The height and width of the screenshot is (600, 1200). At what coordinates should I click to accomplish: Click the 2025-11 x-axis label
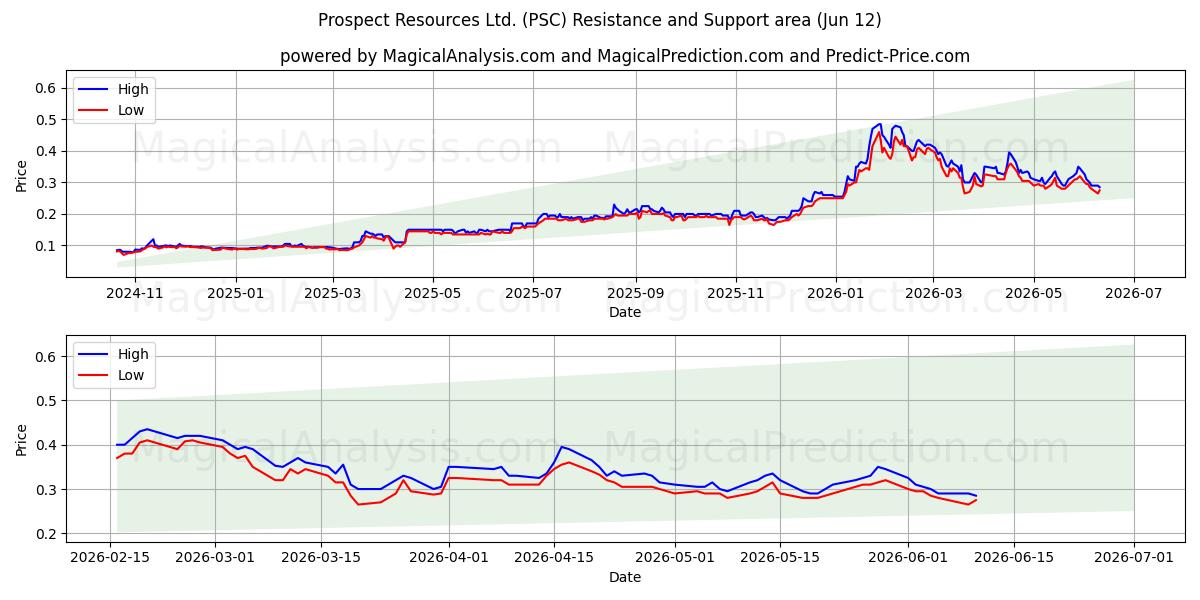click(735, 293)
